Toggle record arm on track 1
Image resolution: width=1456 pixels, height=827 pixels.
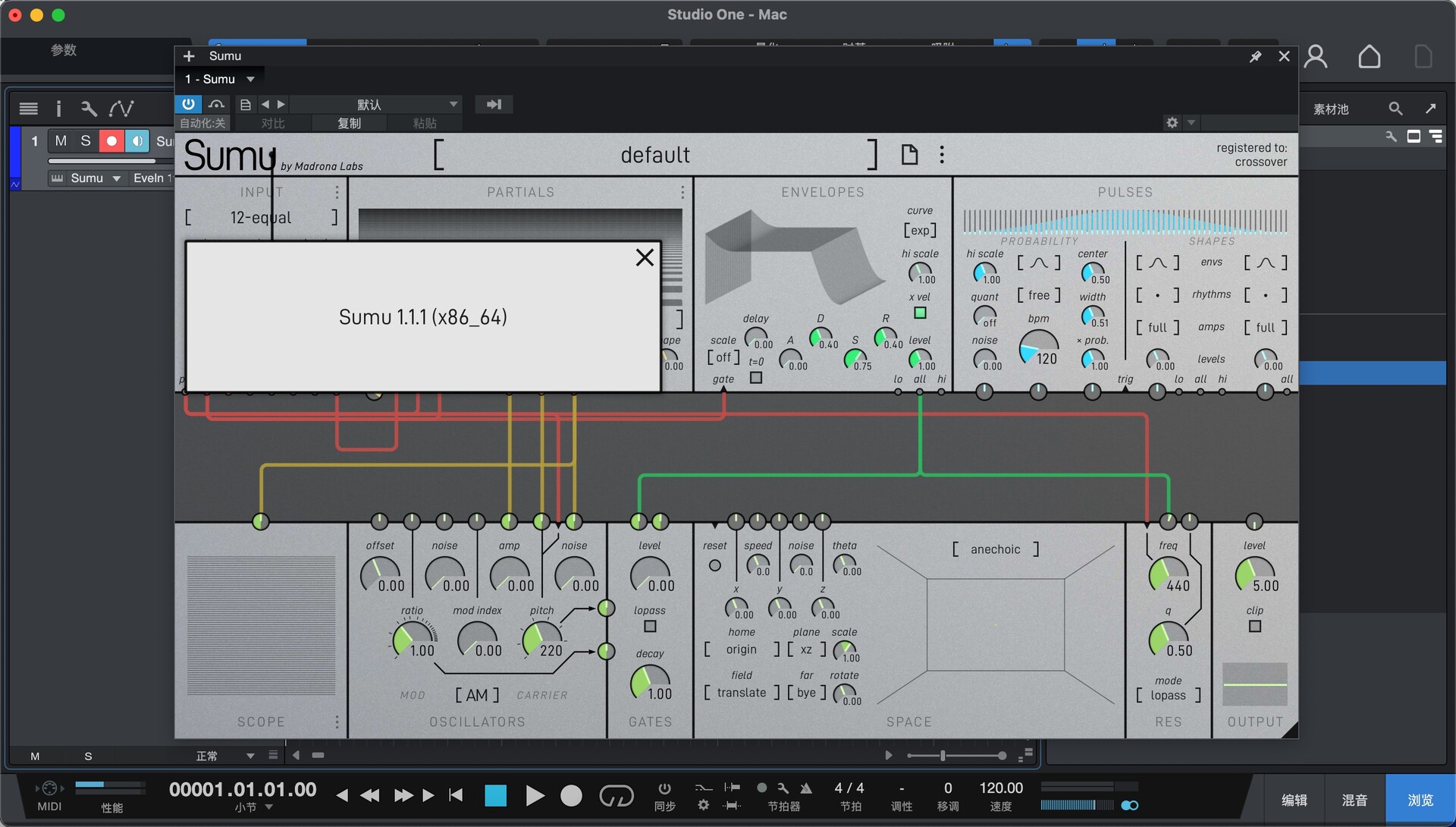click(x=111, y=141)
